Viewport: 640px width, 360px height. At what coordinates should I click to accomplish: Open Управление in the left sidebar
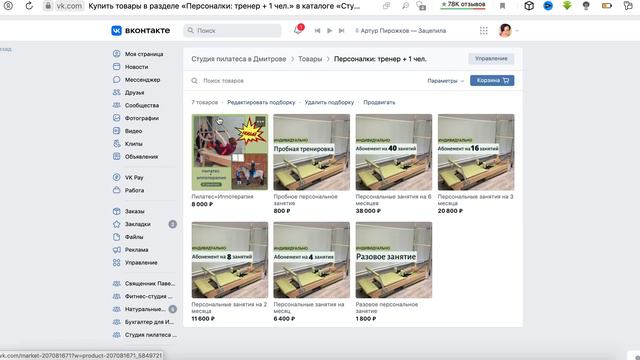(136, 262)
